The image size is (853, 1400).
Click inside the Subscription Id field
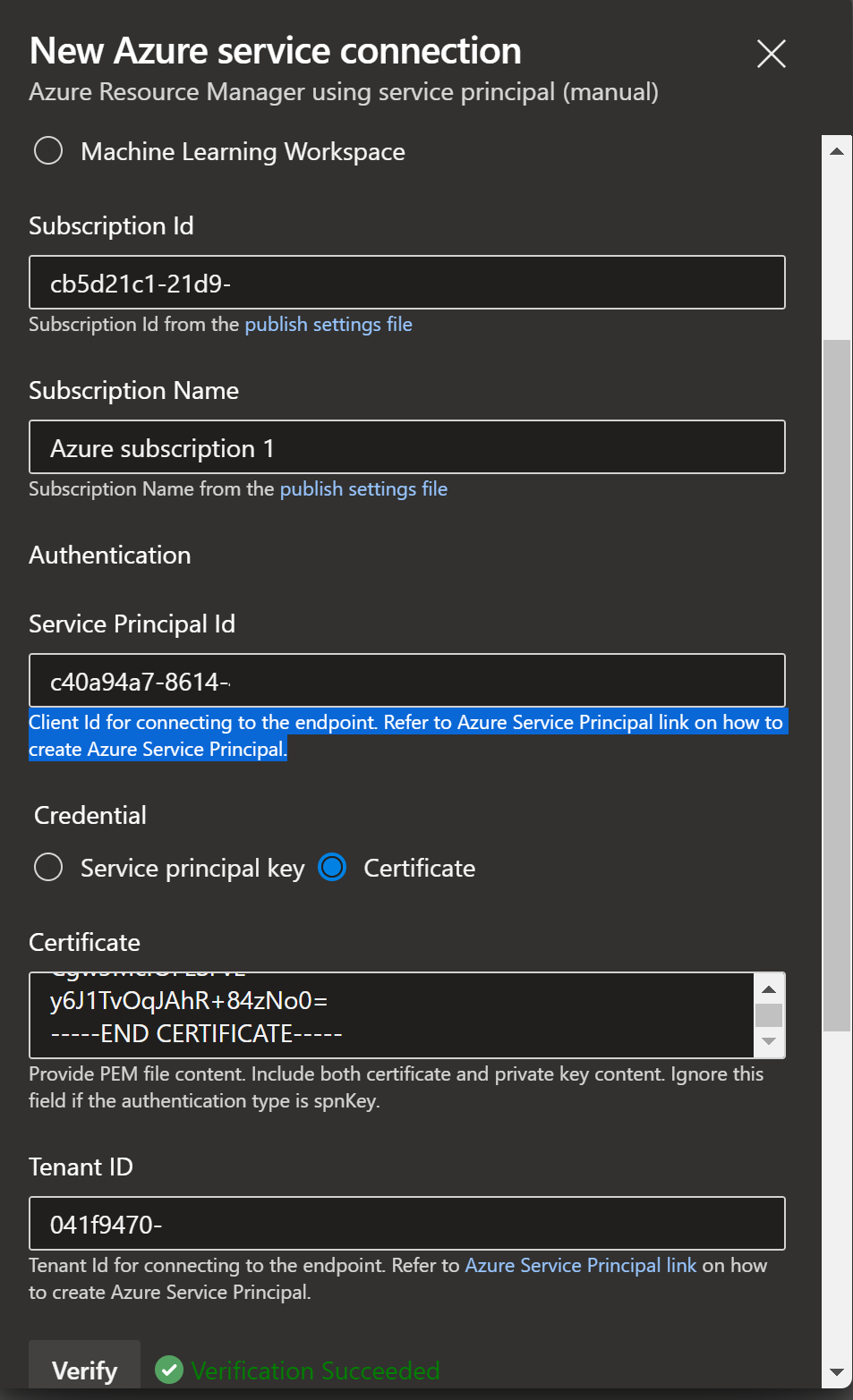click(x=407, y=283)
